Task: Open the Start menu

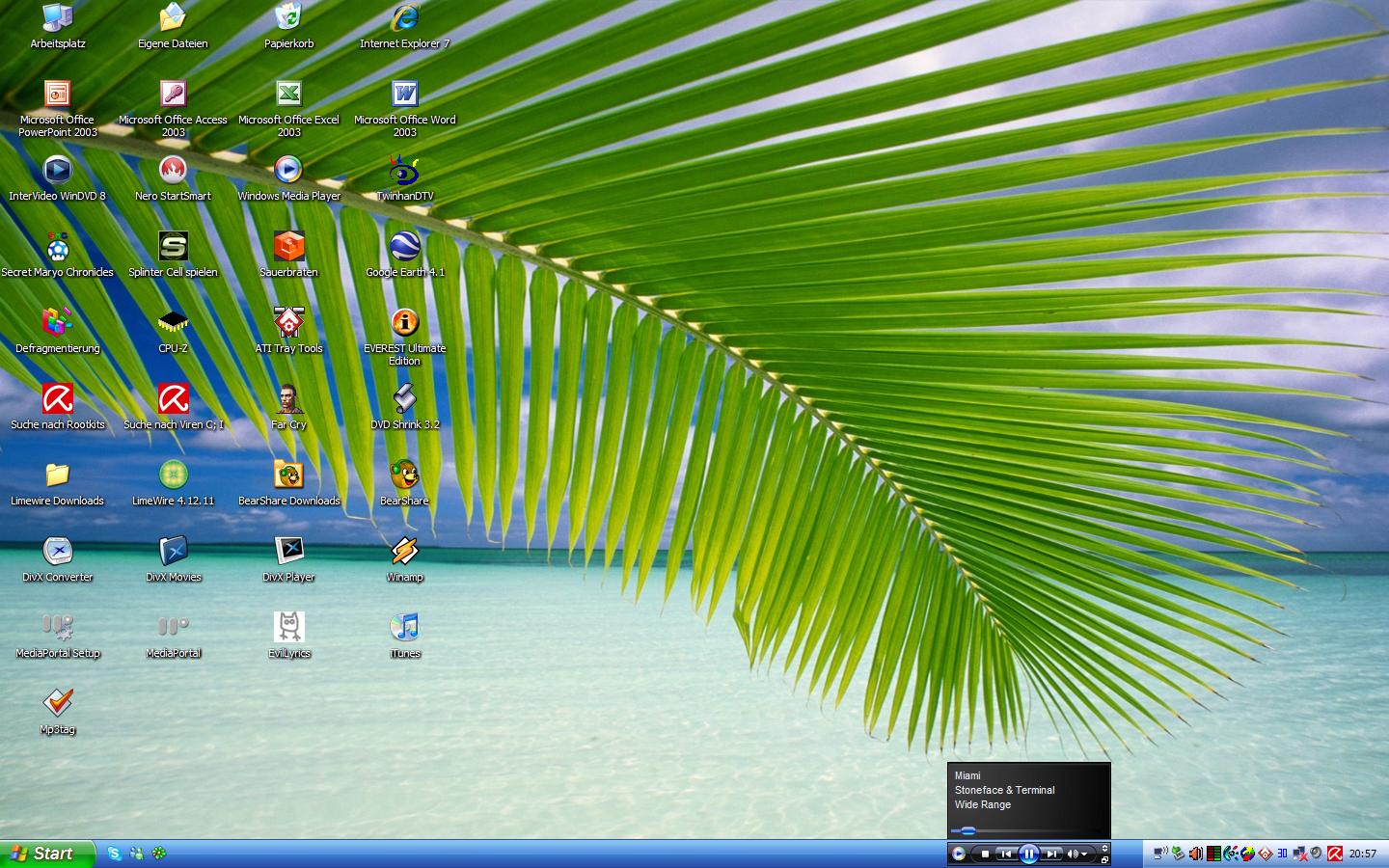Action: [x=46, y=854]
